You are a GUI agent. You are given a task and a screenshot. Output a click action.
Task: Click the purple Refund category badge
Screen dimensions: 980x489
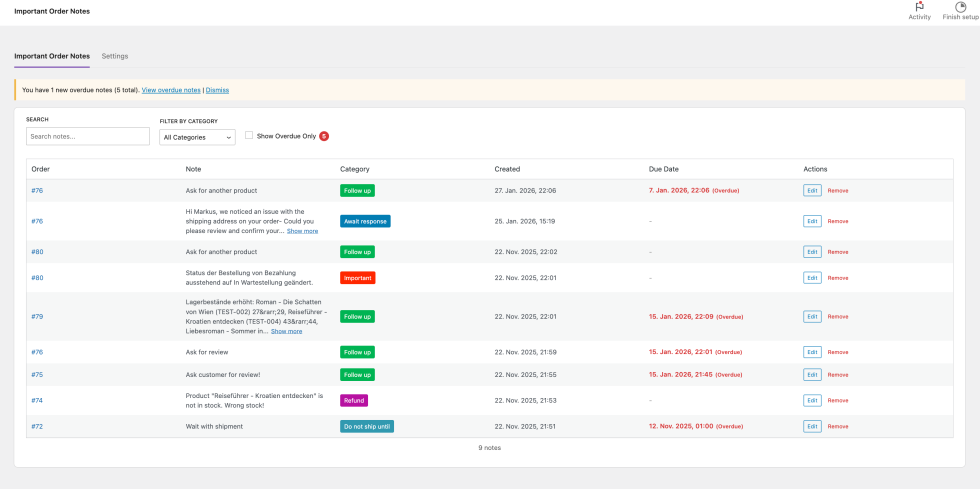coord(354,400)
